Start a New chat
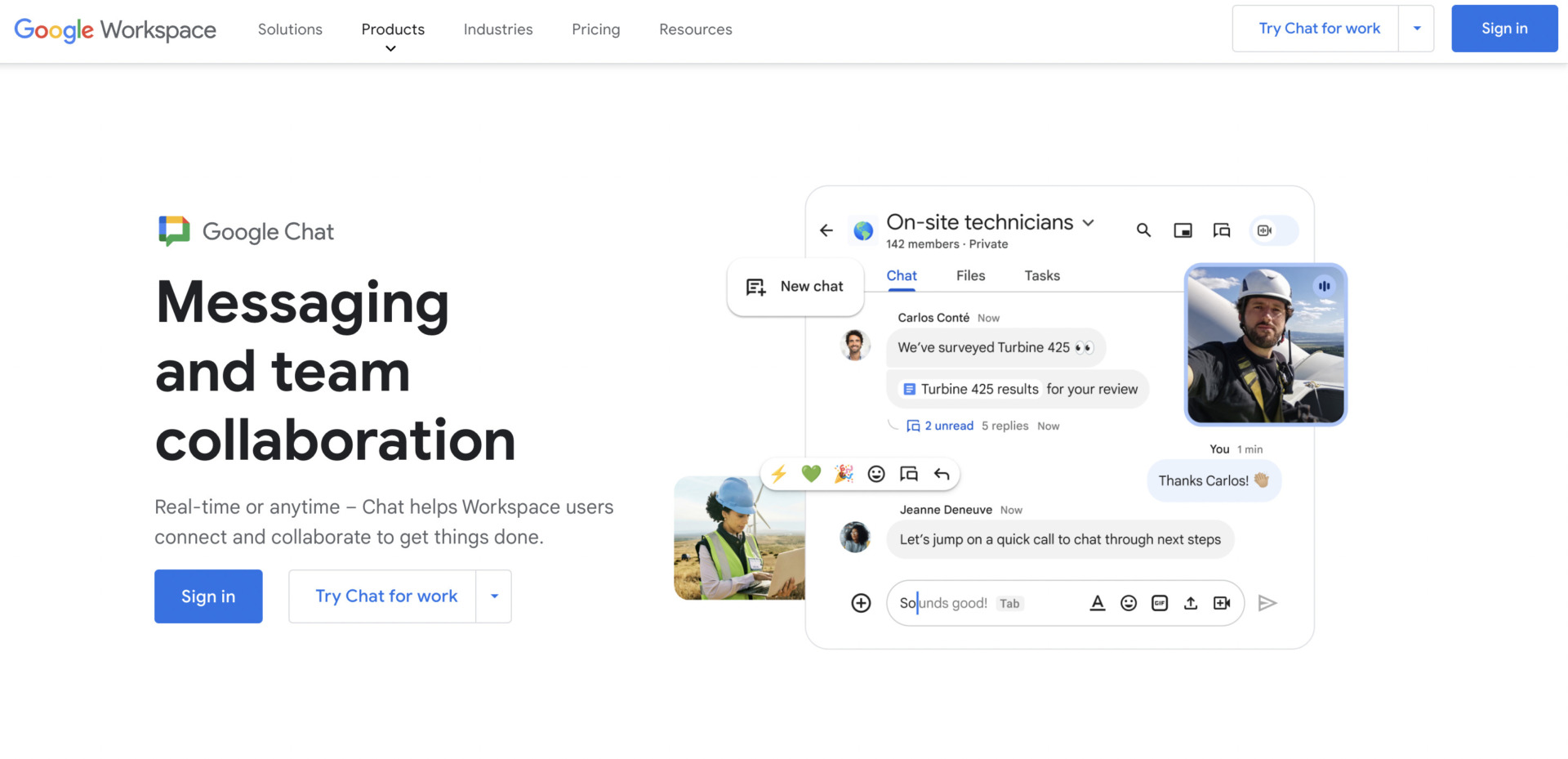Image resolution: width=1568 pixels, height=759 pixels. 795,286
